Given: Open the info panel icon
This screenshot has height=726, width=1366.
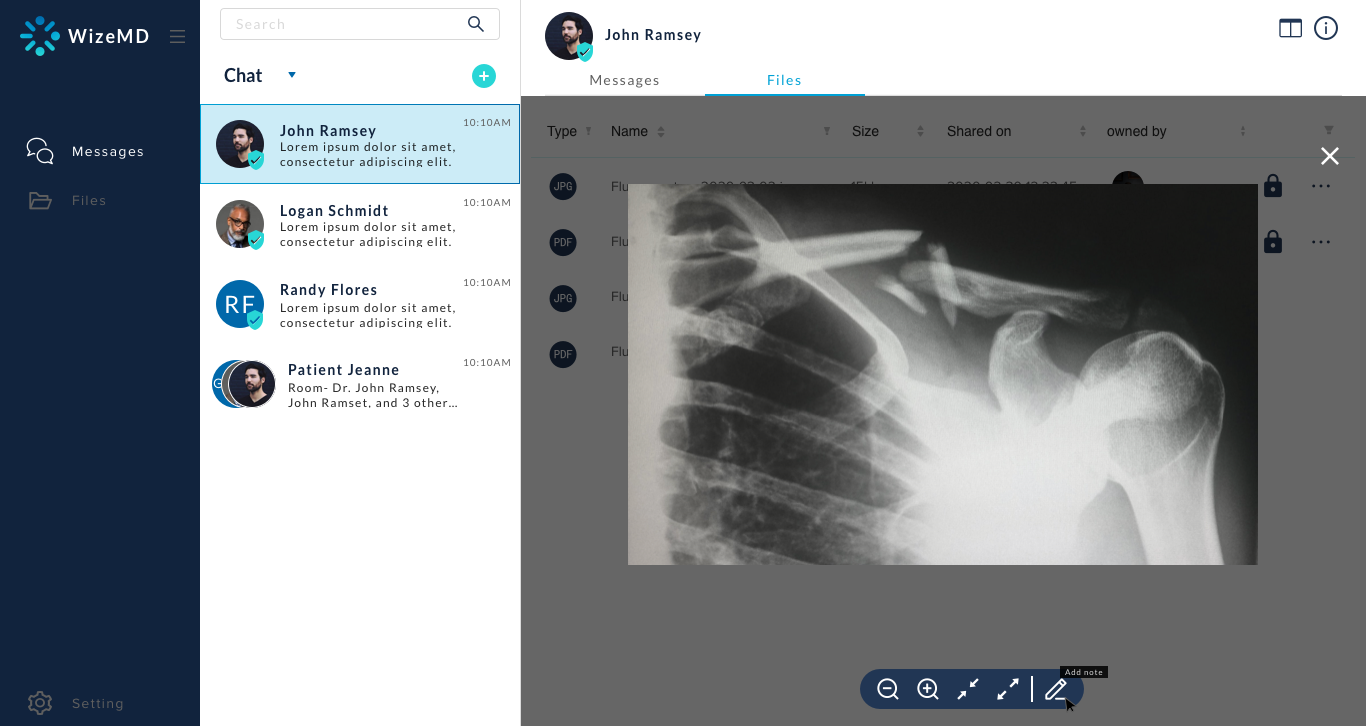Looking at the screenshot, I should click(x=1325, y=28).
